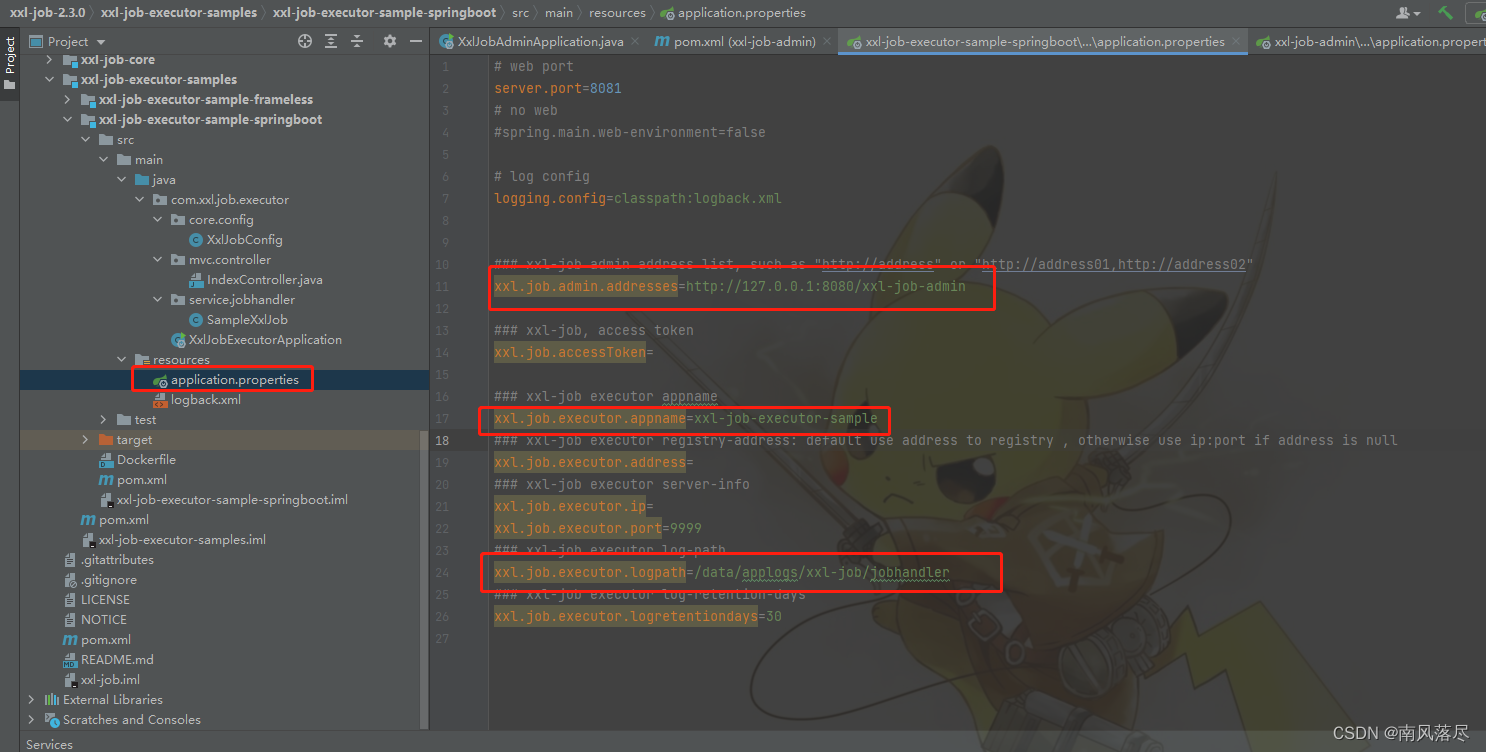Select README.md in project tree
This screenshot has height=752, width=1486.
click(x=117, y=660)
